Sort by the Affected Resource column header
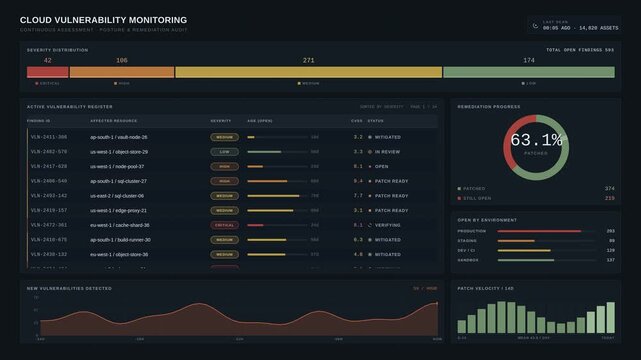641x360 pixels. [114, 121]
